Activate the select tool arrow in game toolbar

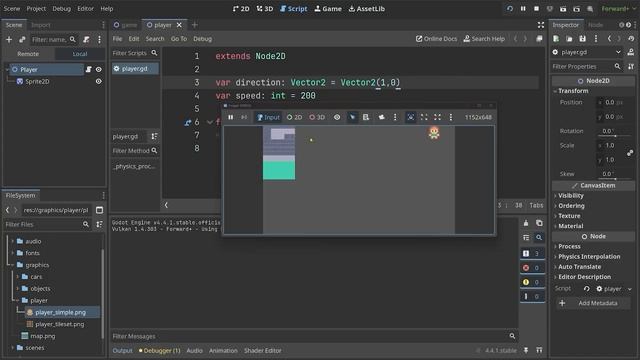click(x=352, y=118)
